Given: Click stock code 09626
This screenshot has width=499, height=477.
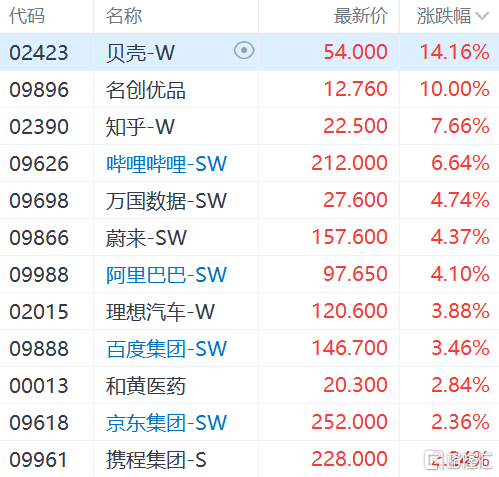Looking at the screenshot, I should pyautogui.click(x=39, y=164).
